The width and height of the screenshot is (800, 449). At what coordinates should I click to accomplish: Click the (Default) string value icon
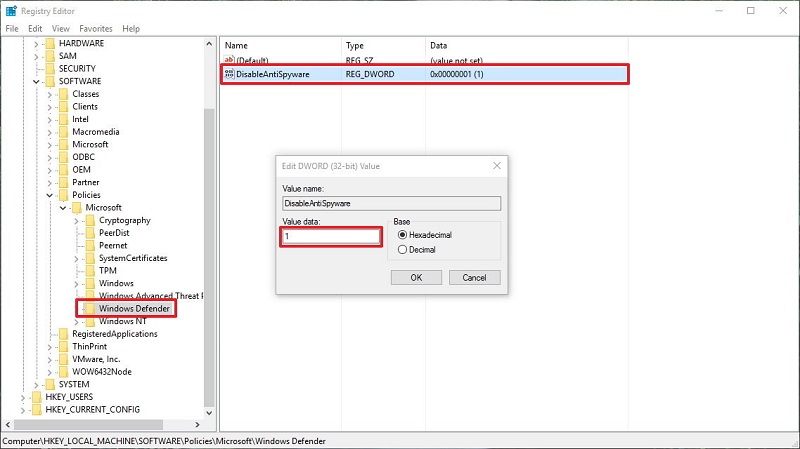[229, 60]
